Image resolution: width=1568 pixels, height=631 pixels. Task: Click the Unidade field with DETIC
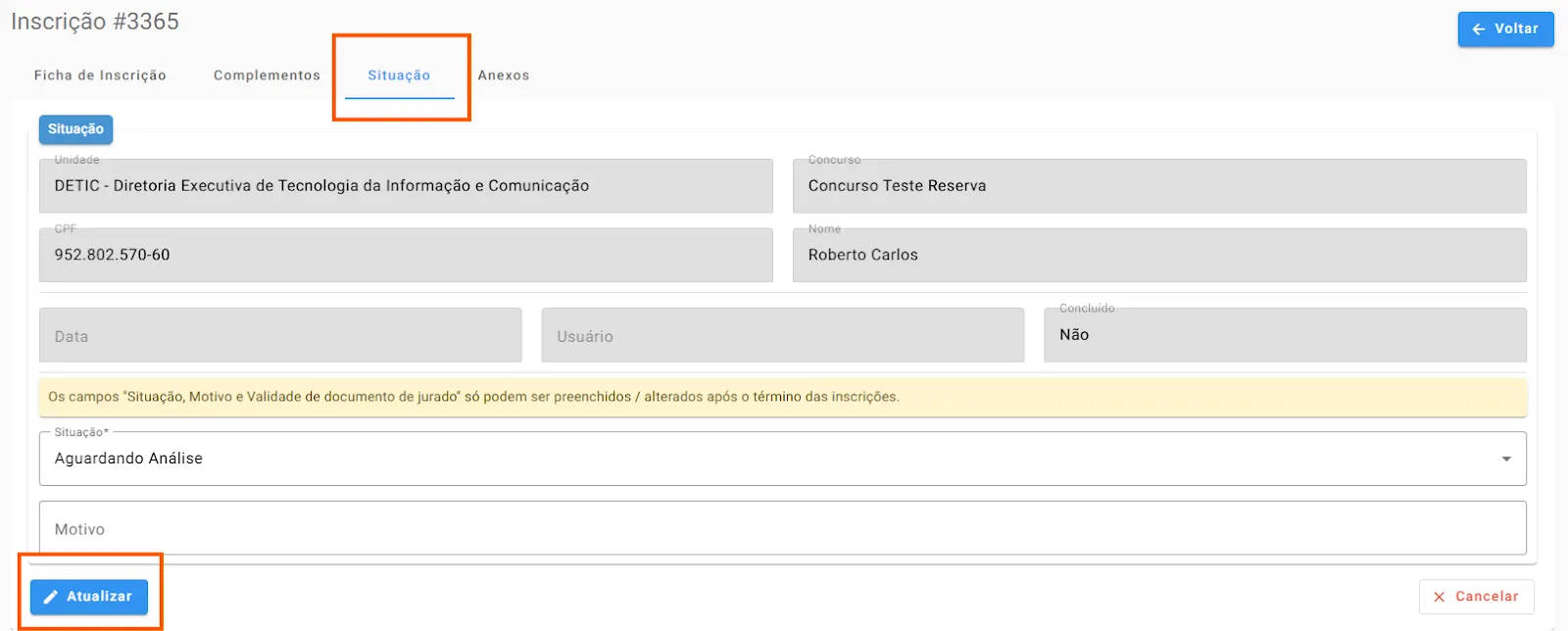point(406,186)
